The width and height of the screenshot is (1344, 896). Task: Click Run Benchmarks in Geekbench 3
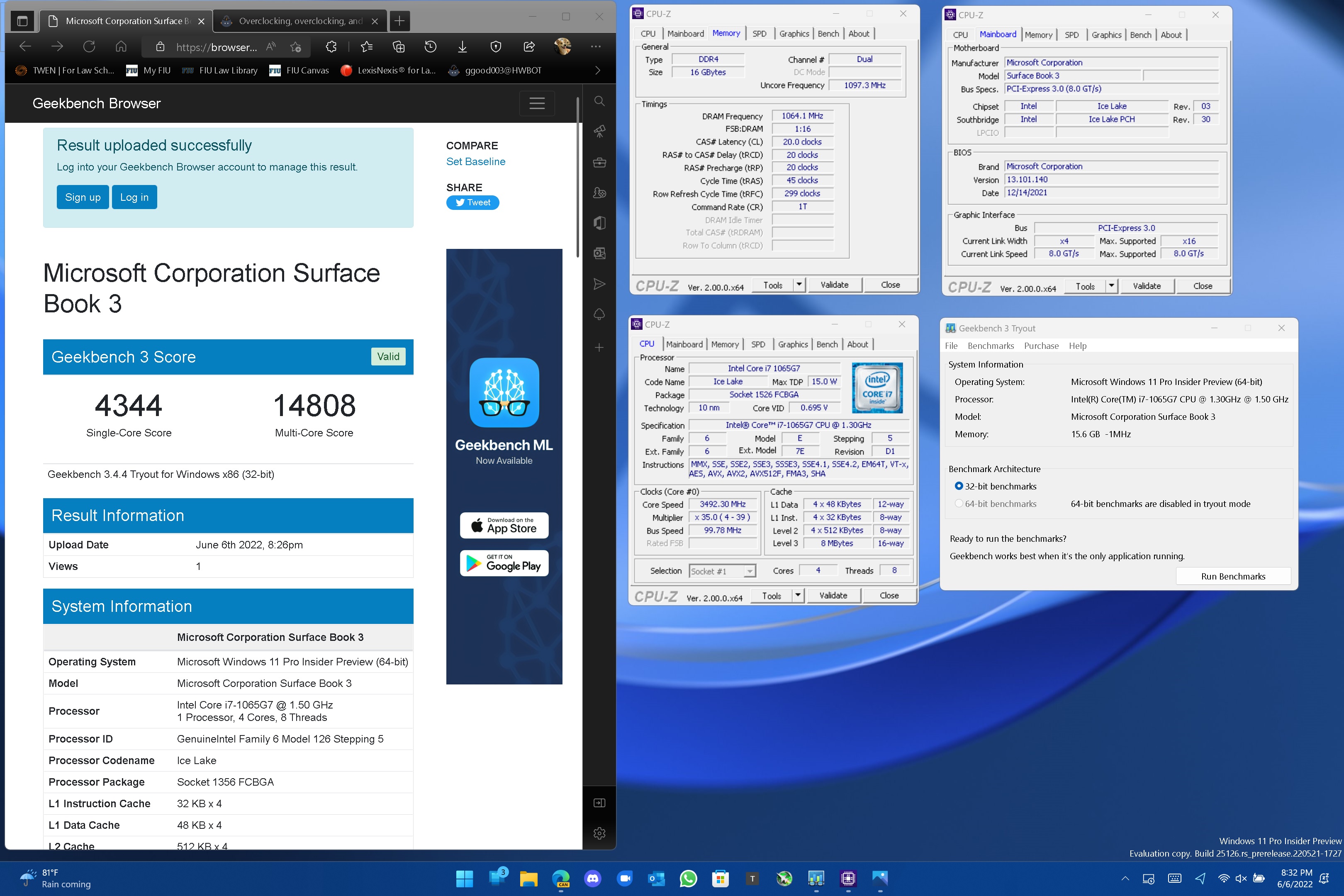(x=1233, y=576)
